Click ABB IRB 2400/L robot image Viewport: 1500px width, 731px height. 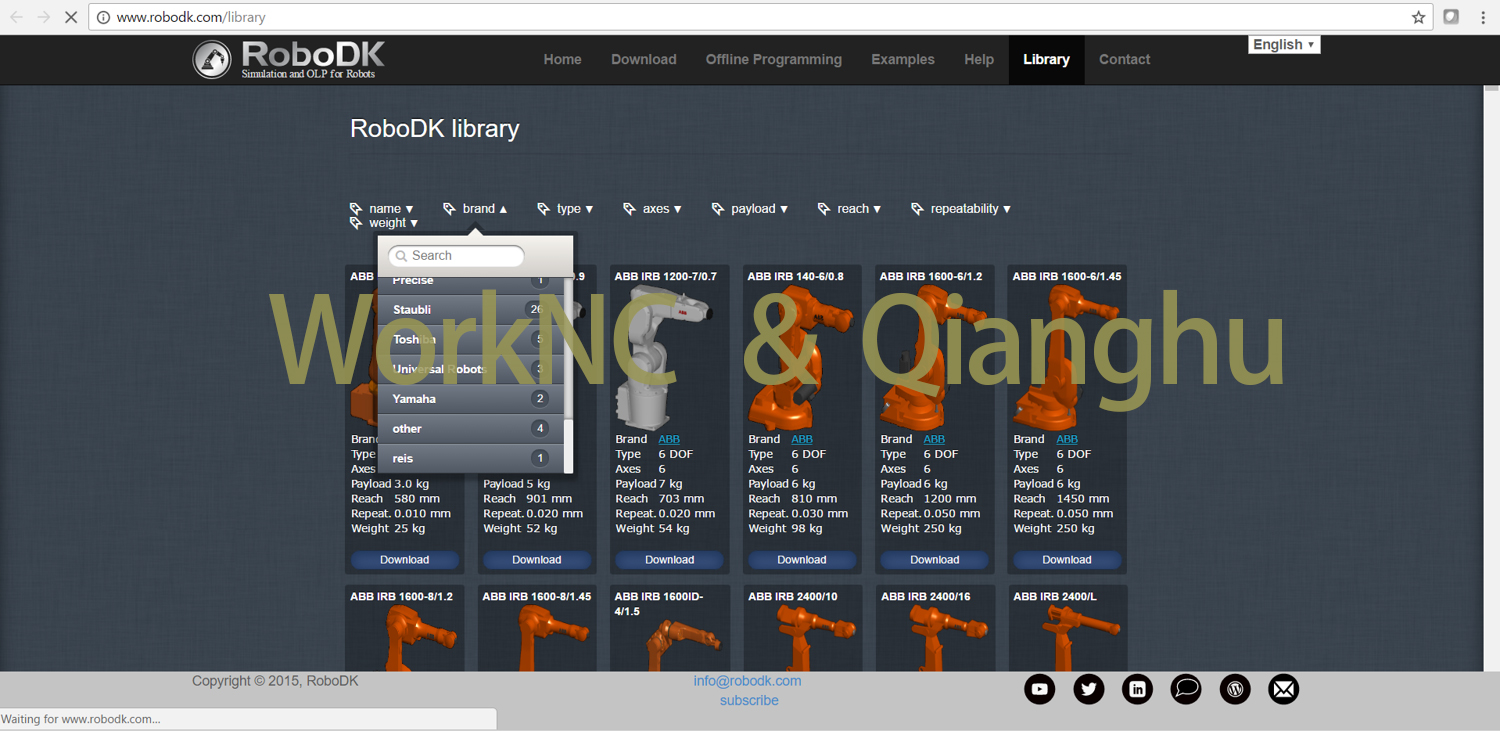pyautogui.click(x=1080, y=638)
